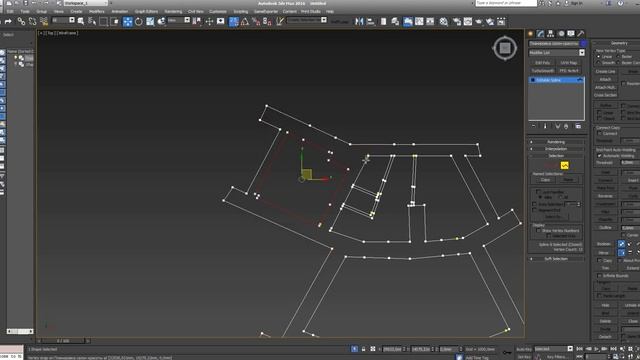This screenshot has width=640, height=360.
Task: Click the keyword search field
Action: point(506,3)
